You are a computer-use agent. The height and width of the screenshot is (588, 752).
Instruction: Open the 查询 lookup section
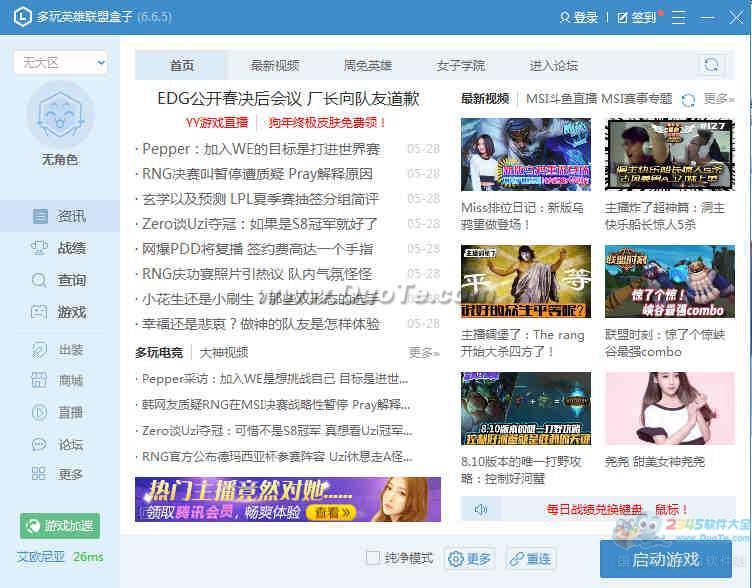59,280
